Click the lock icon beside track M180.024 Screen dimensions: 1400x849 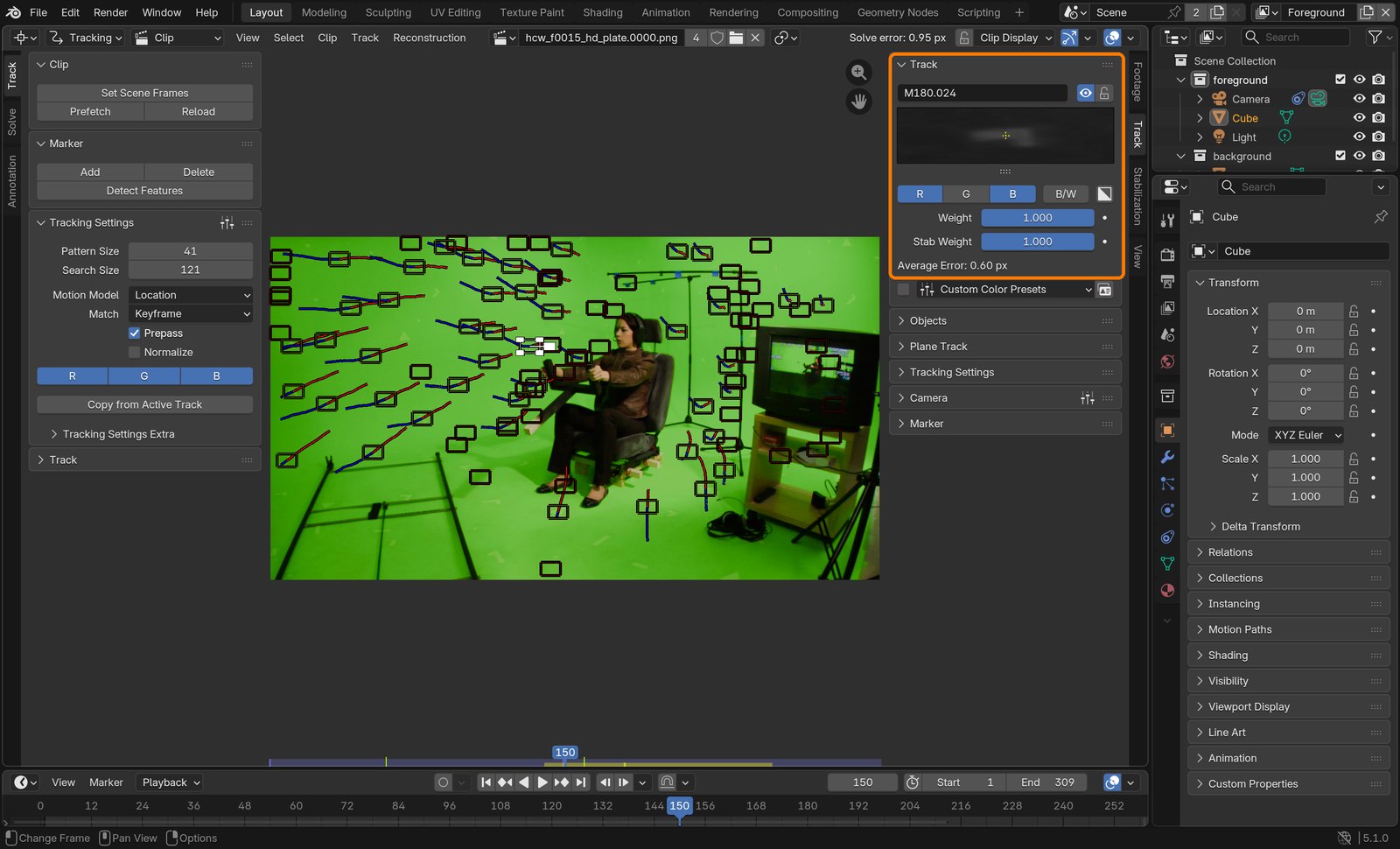tap(1105, 93)
